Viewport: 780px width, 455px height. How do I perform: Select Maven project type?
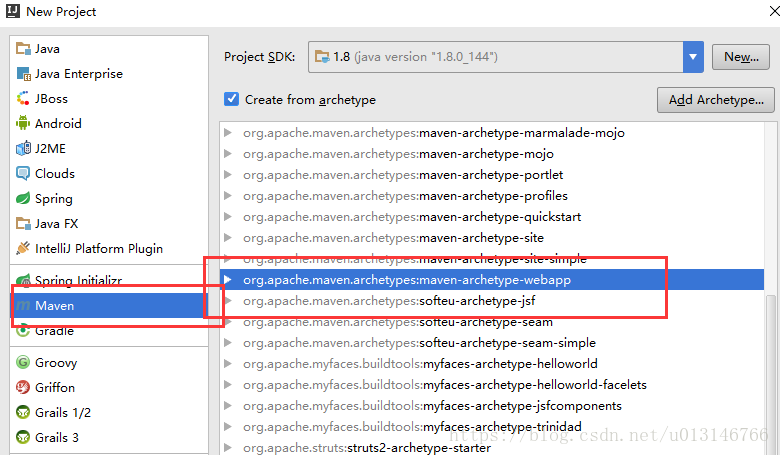click(109, 305)
